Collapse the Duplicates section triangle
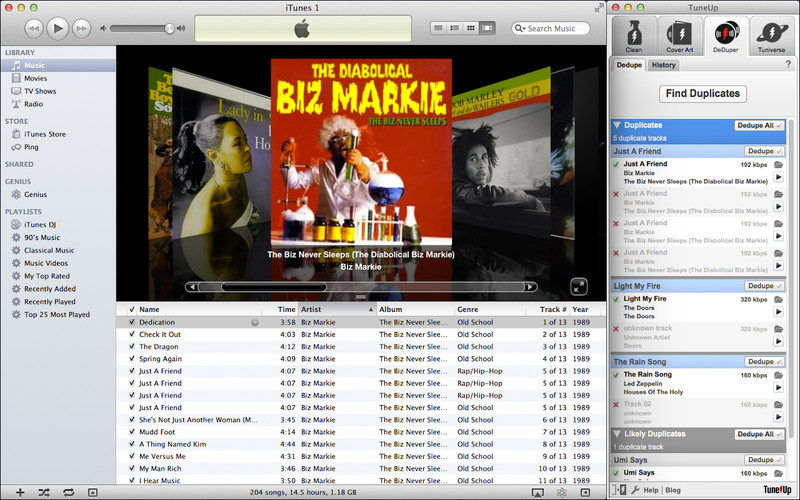The width and height of the screenshot is (800, 500). click(617, 125)
